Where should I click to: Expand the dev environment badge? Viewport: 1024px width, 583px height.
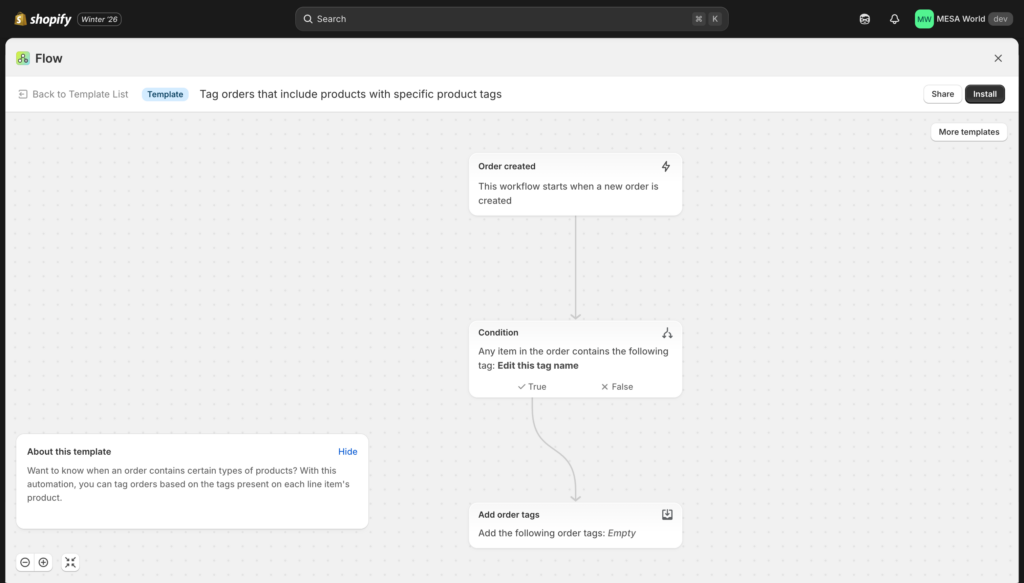tap(1001, 18)
